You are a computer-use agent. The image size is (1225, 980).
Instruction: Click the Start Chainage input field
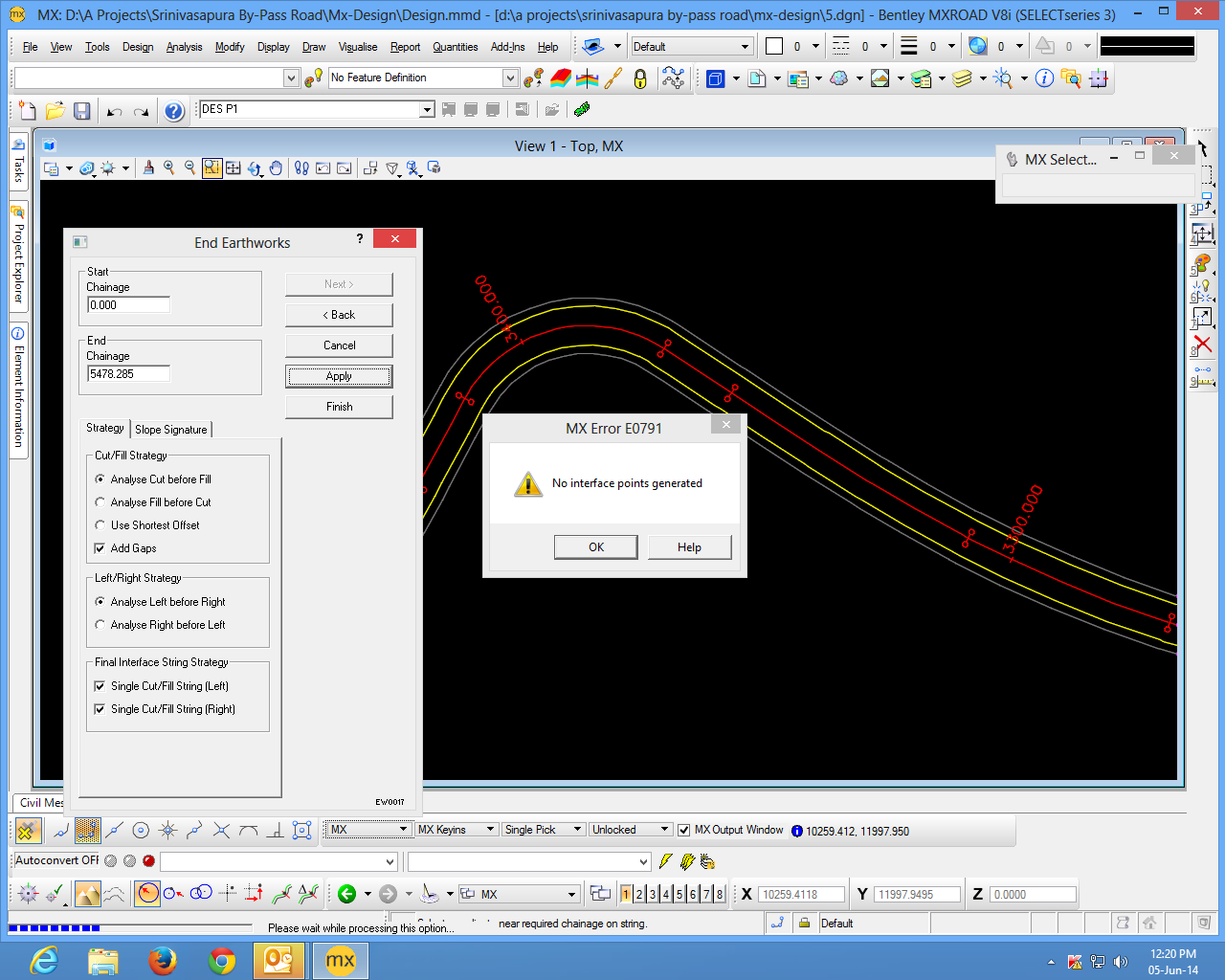129,305
